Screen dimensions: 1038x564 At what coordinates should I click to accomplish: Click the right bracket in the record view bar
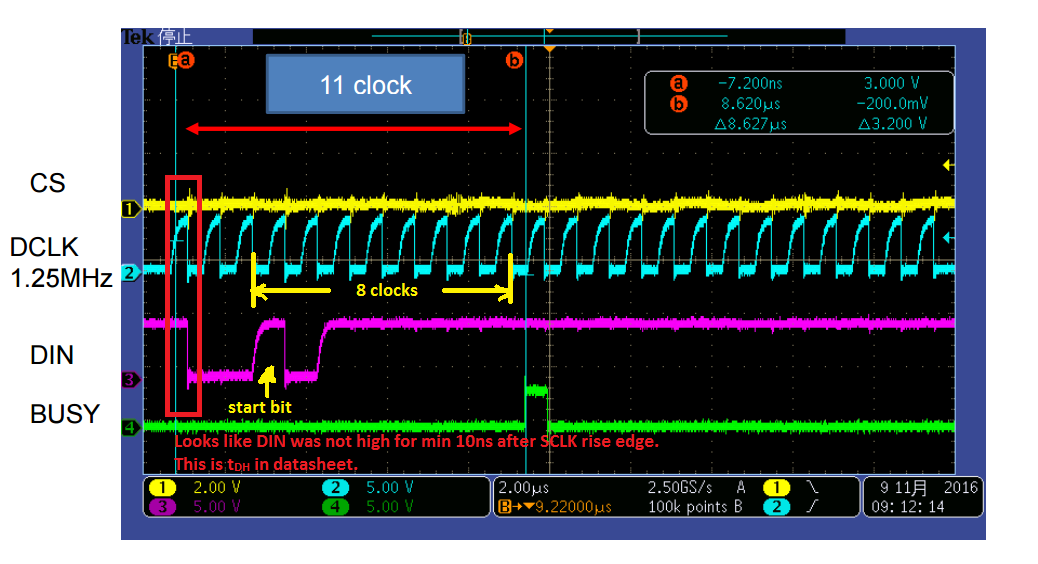pyautogui.click(x=638, y=37)
